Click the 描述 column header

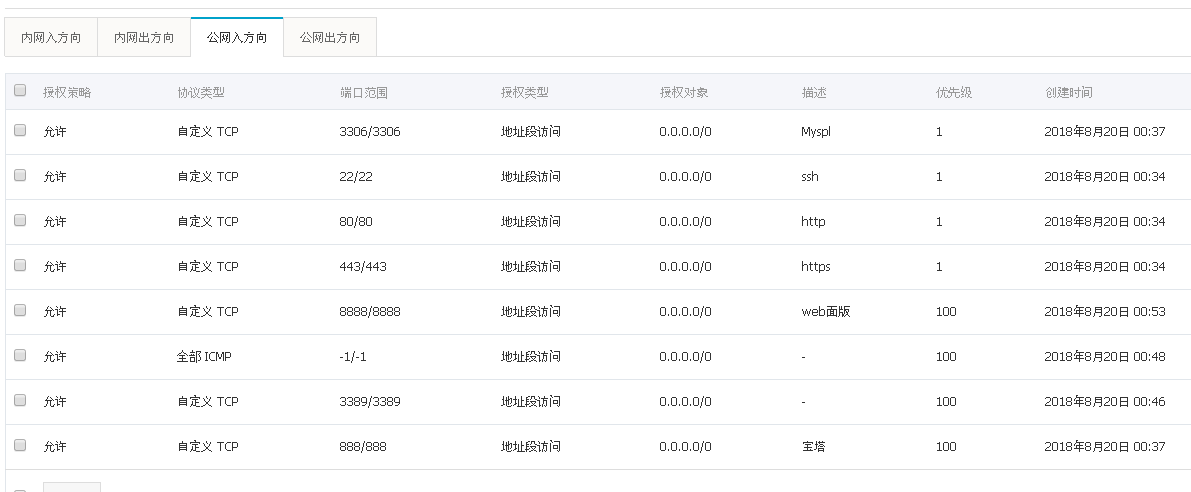coord(813,92)
